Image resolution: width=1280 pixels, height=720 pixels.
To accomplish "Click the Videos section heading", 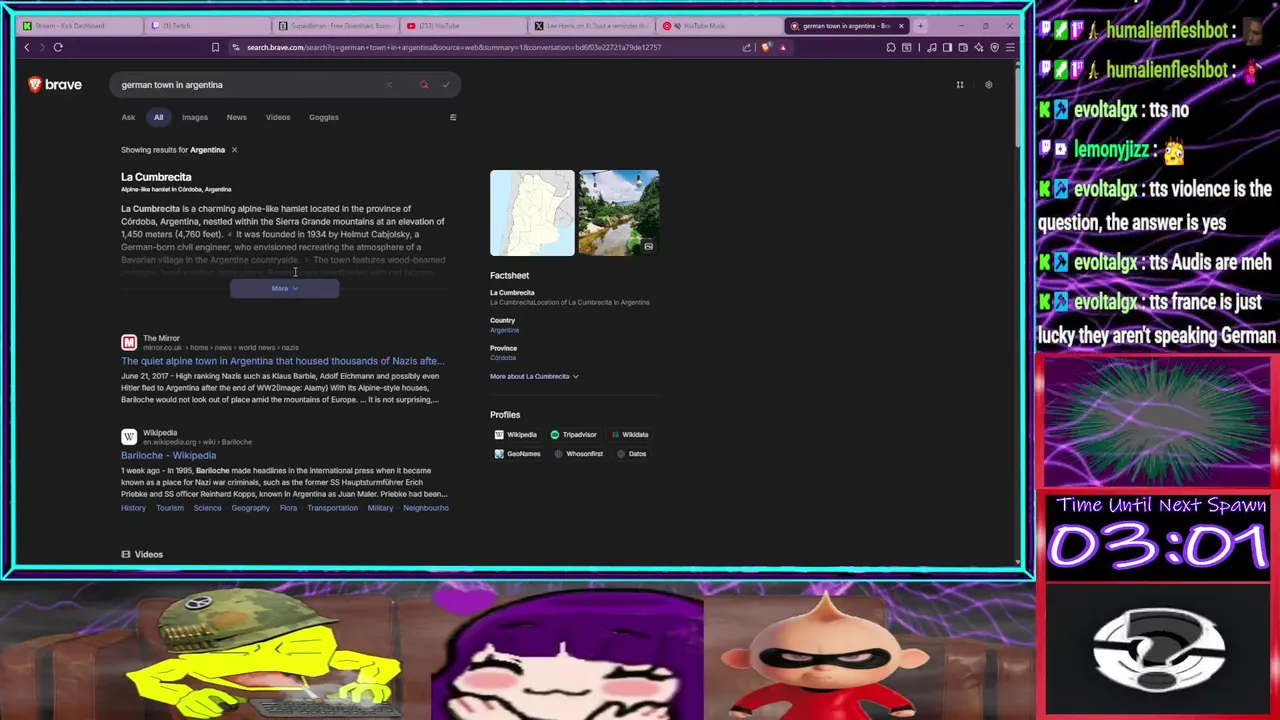I will [142, 555].
